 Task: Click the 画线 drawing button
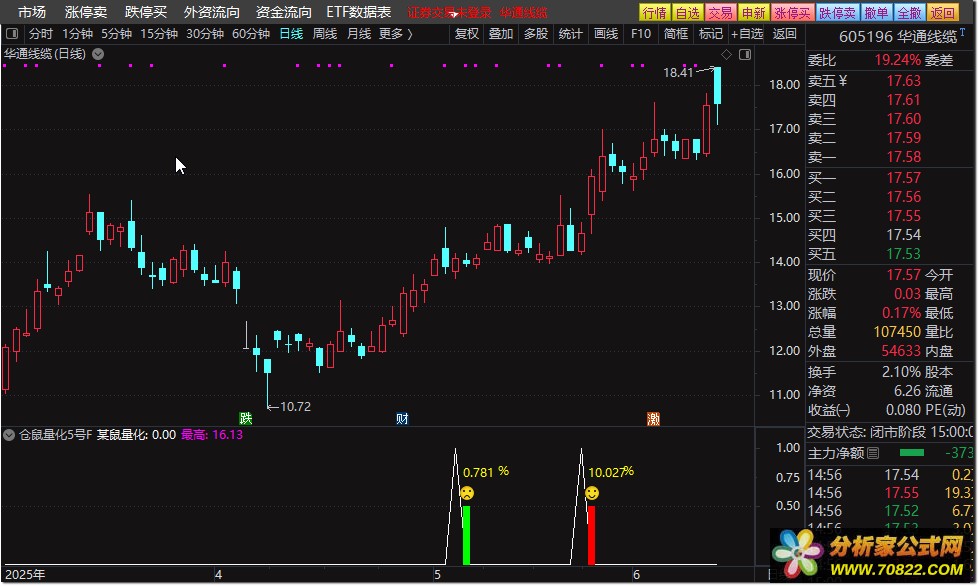(606, 34)
